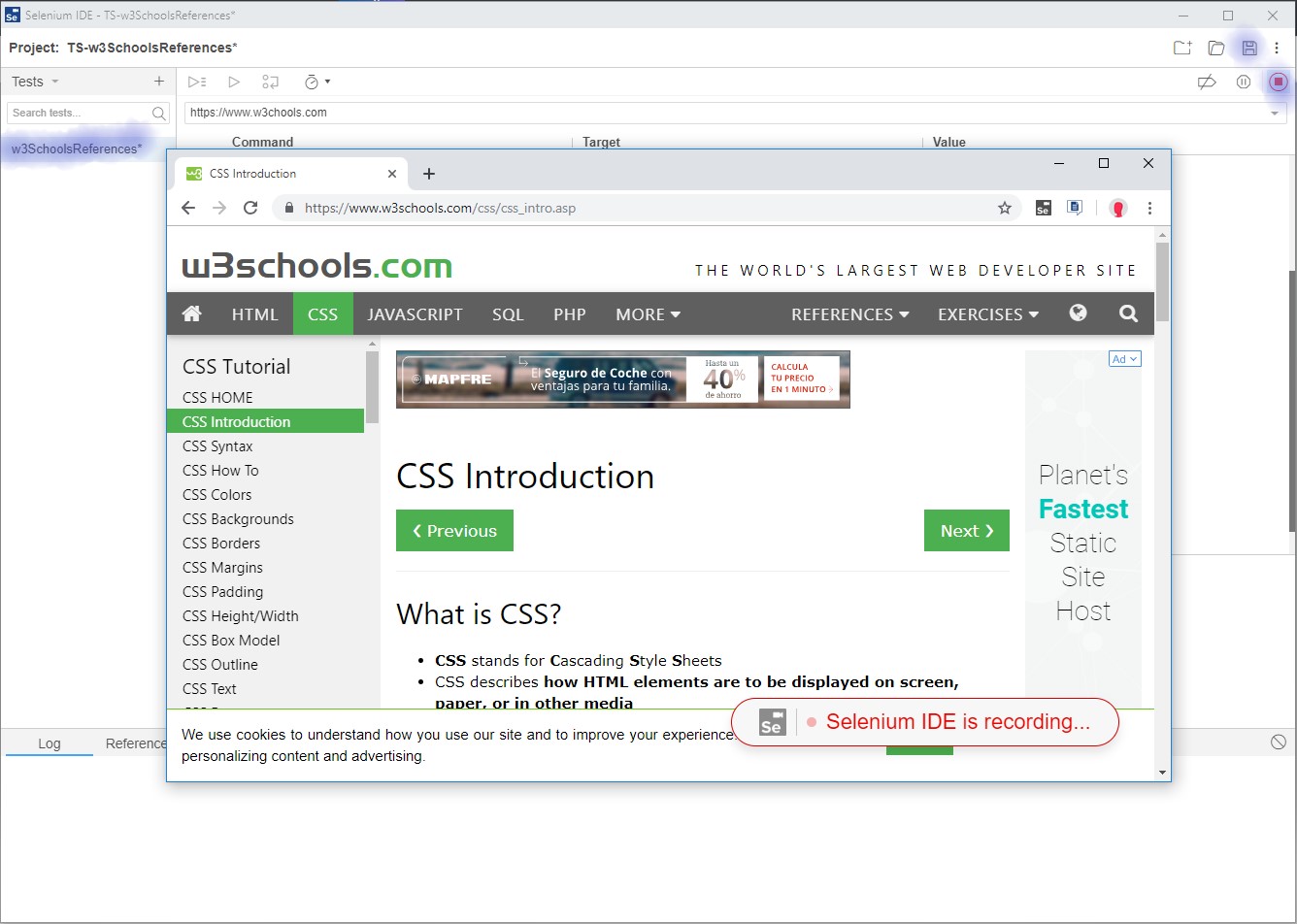Bookmark this page with the star
The width and height of the screenshot is (1297, 924).
click(1005, 208)
